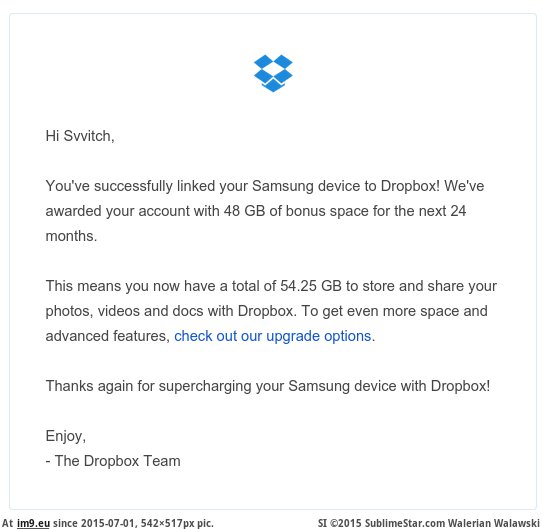The width and height of the screenshot is (542, 529).
Task: Click the word 'months.' ending the first paragraph
Action: coord(71,236)
